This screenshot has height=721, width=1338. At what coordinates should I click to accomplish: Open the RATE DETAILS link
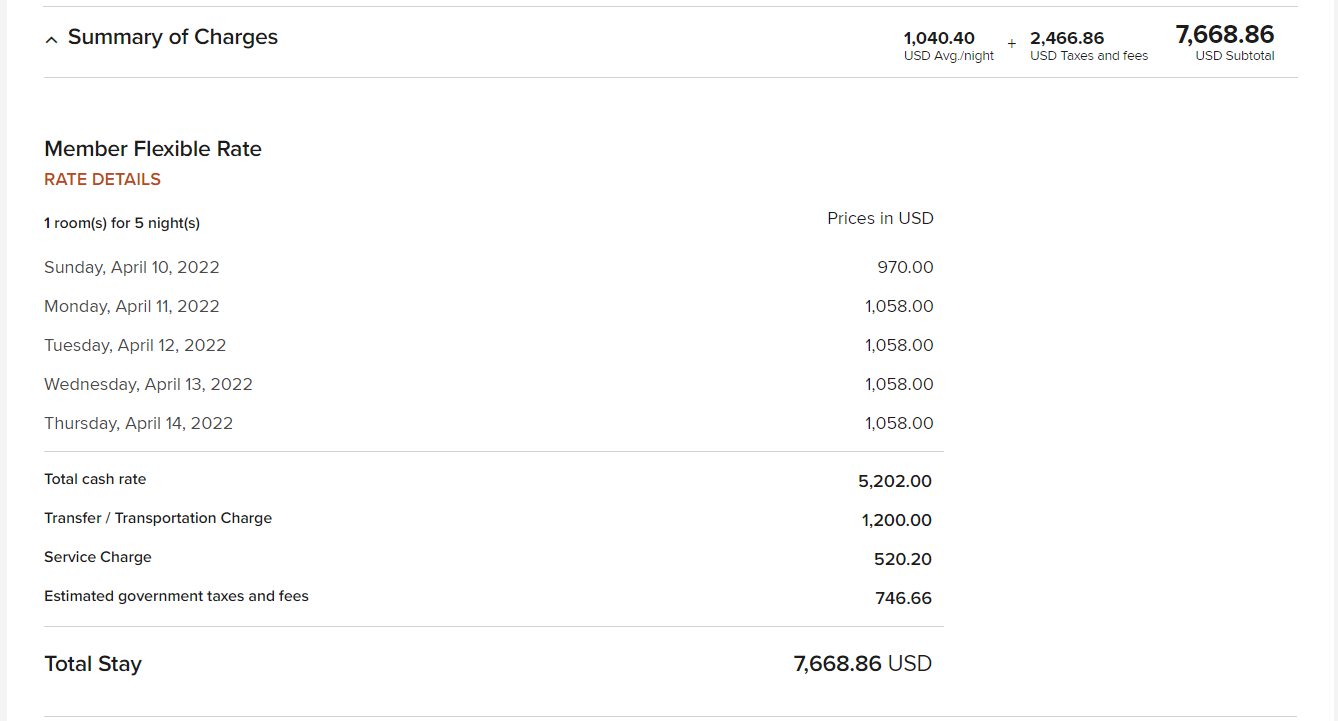(x=102, y=180)
